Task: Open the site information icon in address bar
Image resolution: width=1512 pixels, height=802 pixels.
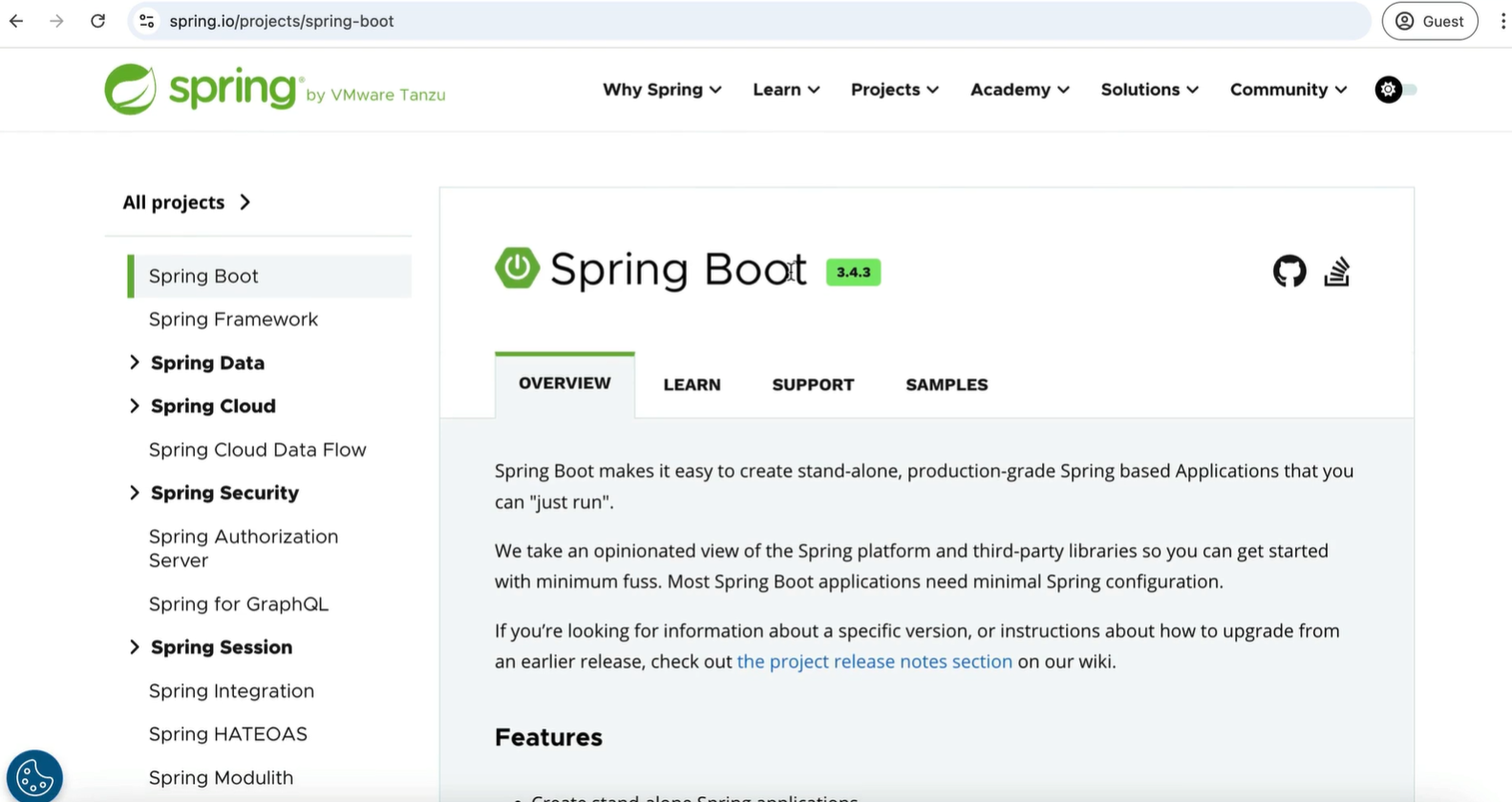Action: pyautogui.click(x=146, y=21)
